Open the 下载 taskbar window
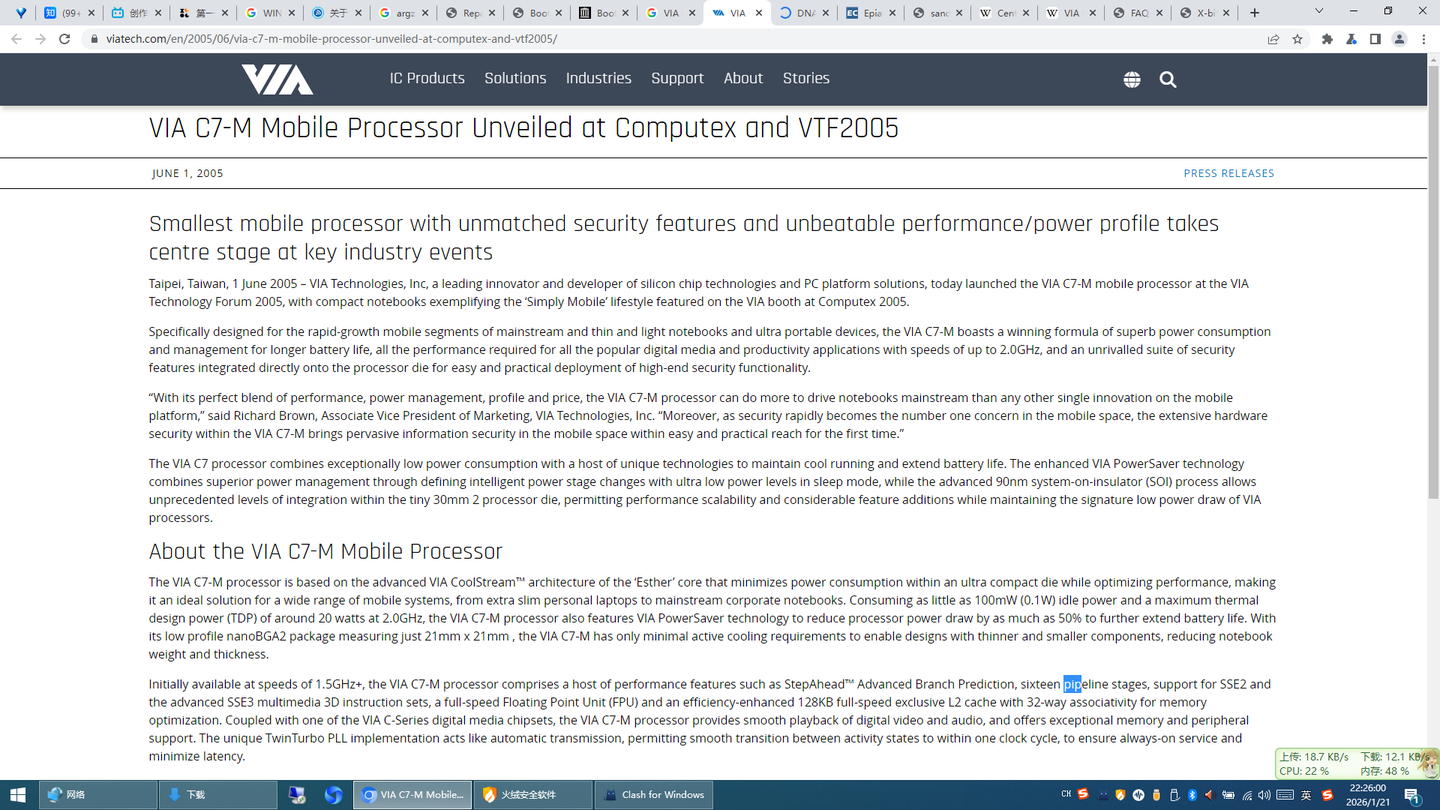Image resolution: width=1440 pixels, height=810 pixels. [218, 795]
